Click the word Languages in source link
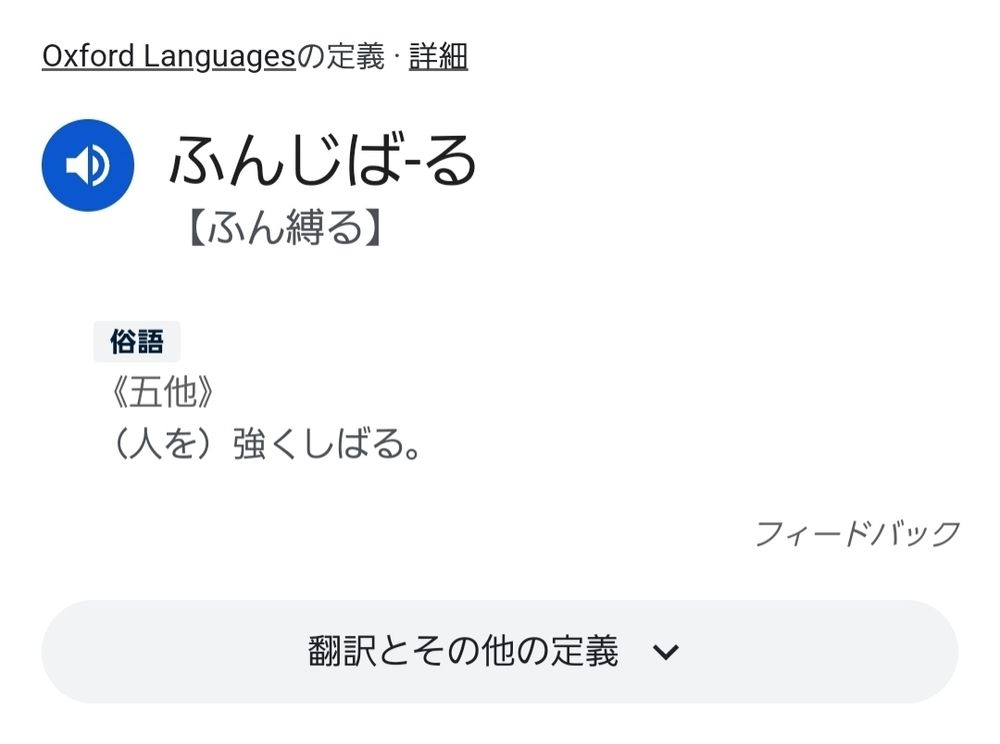 (x=219, y=56)
